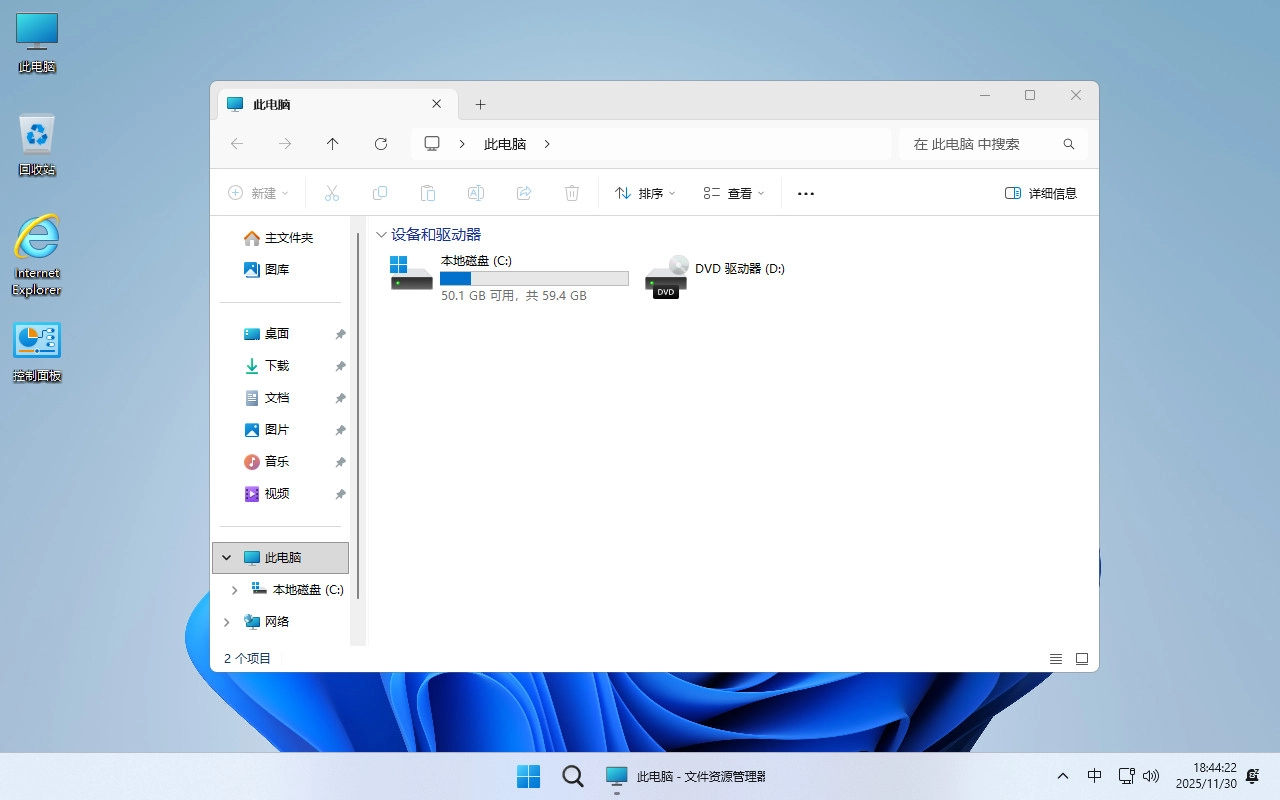Expand 本地磁盘 (C:) in navigation tree
This screenshot has width=1280, height=800.
tap(235, 589)
